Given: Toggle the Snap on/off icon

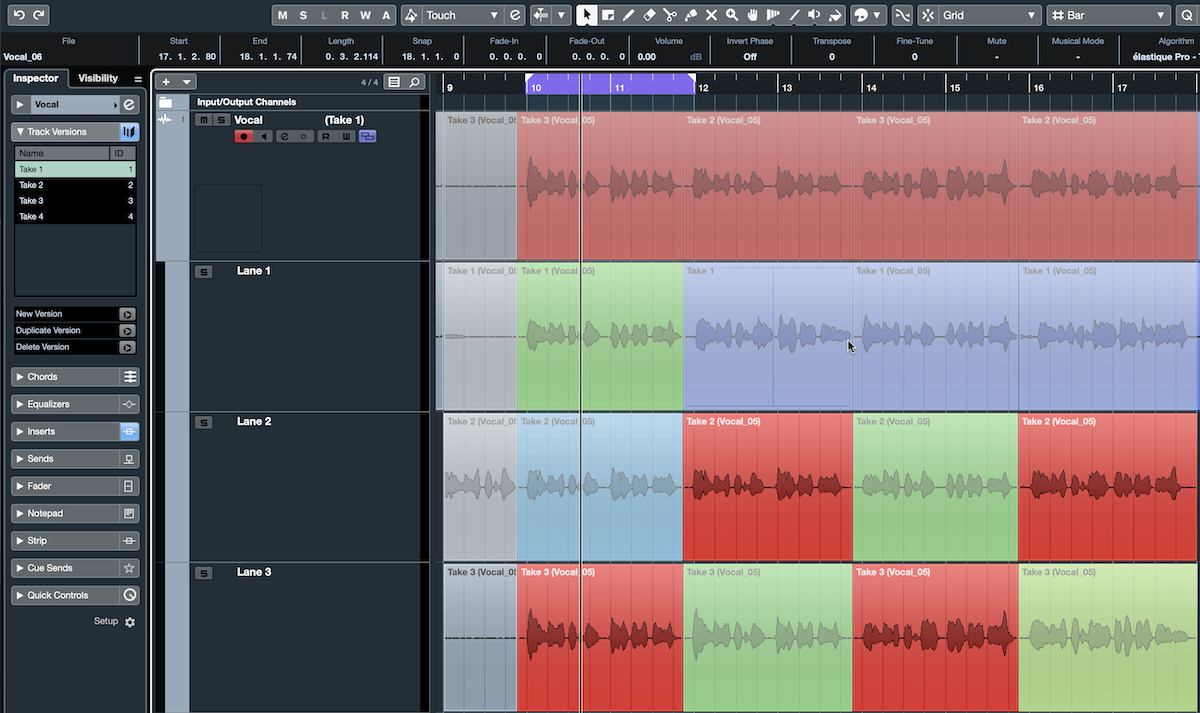Looking at the screenshot, I should point(928,15).
